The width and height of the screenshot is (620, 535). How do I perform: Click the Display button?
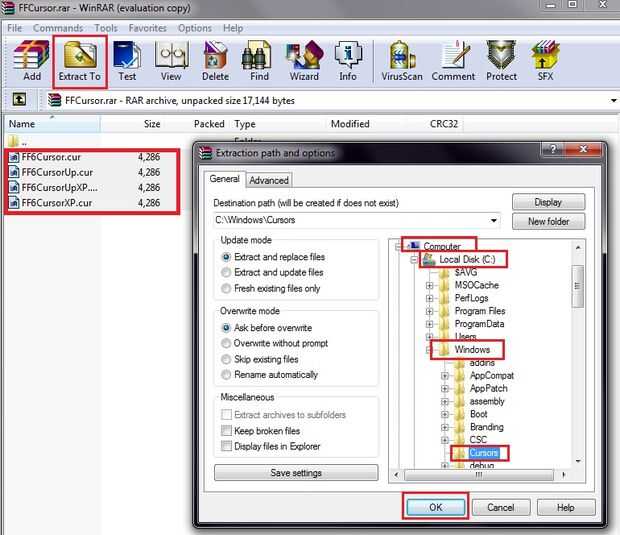[x=548, y=202]
